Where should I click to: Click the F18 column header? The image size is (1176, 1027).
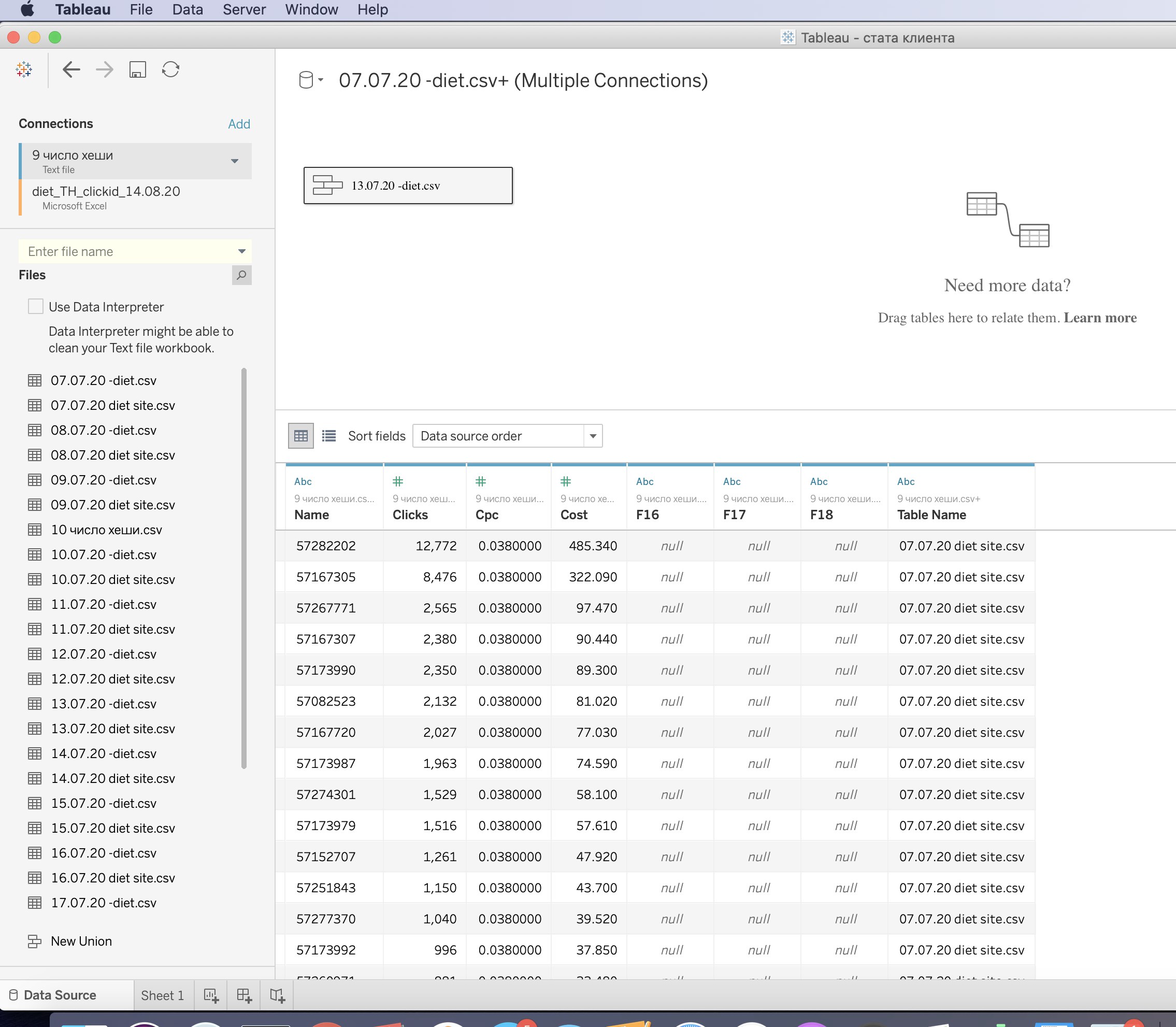pyautogui.click(x=844, y=497)
